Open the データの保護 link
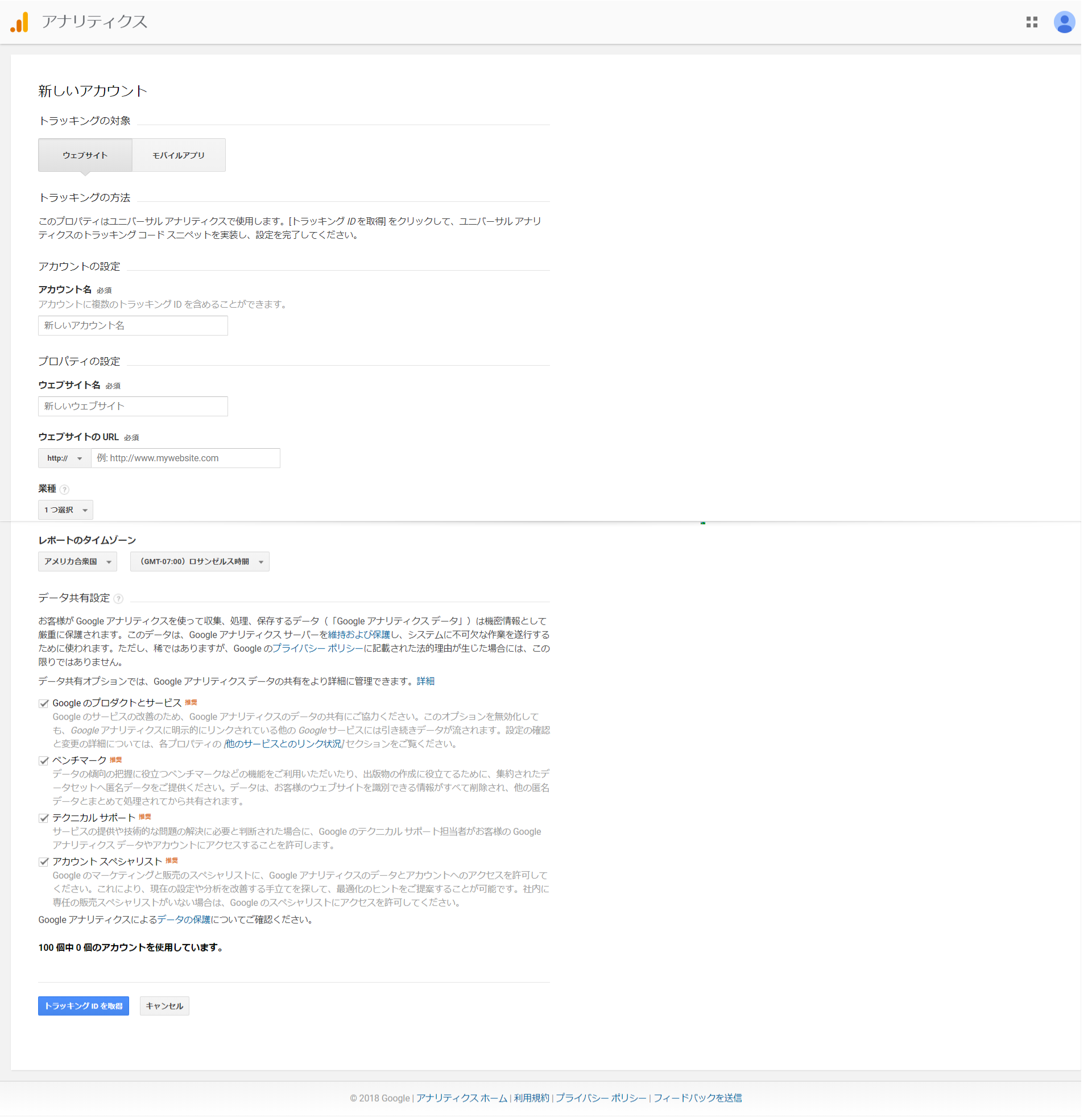Image resolution: width=1092 pixels, height=1117 pixels. (184, 920)
